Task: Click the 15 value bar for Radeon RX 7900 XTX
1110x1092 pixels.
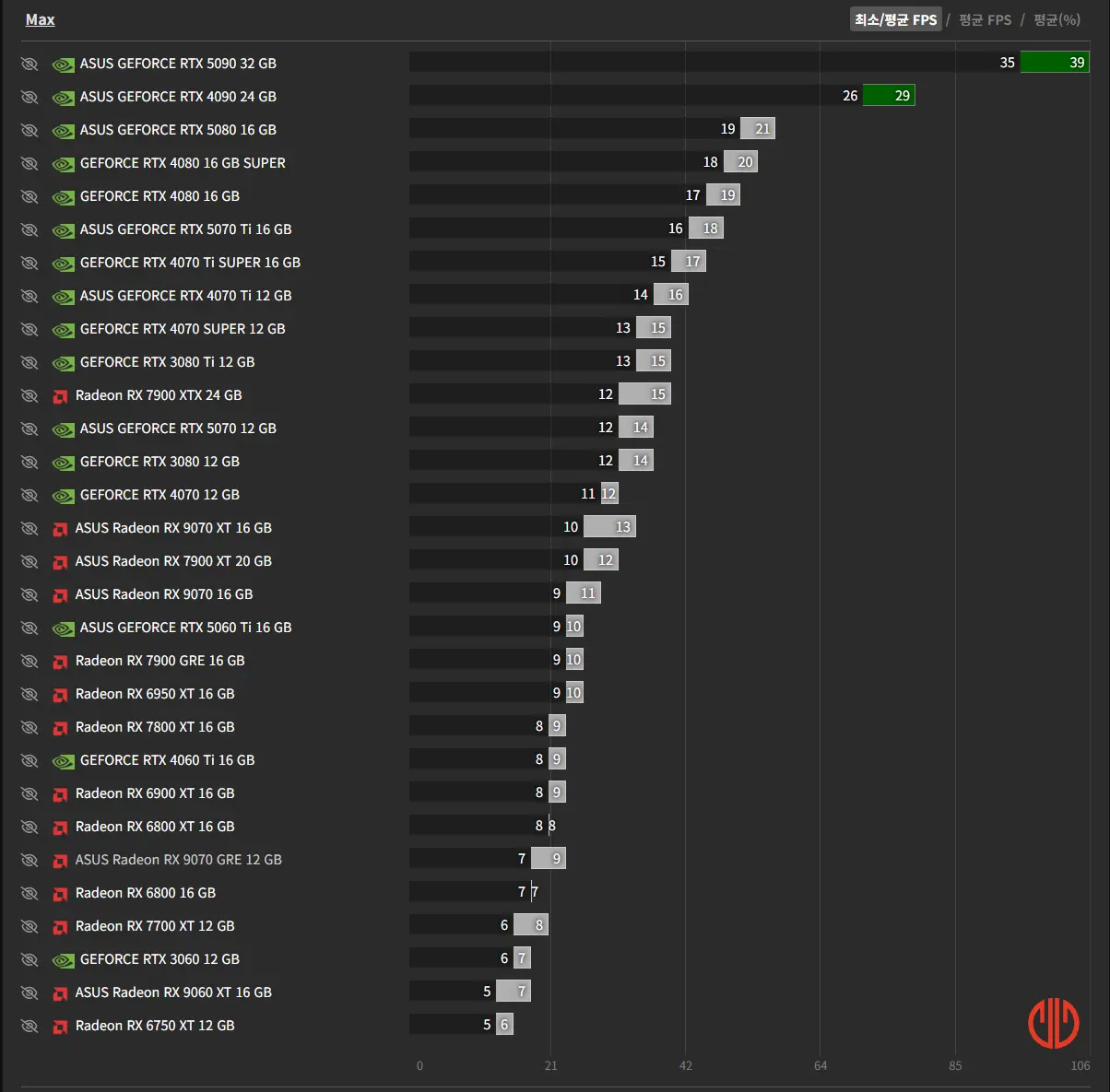Action: 644,394
